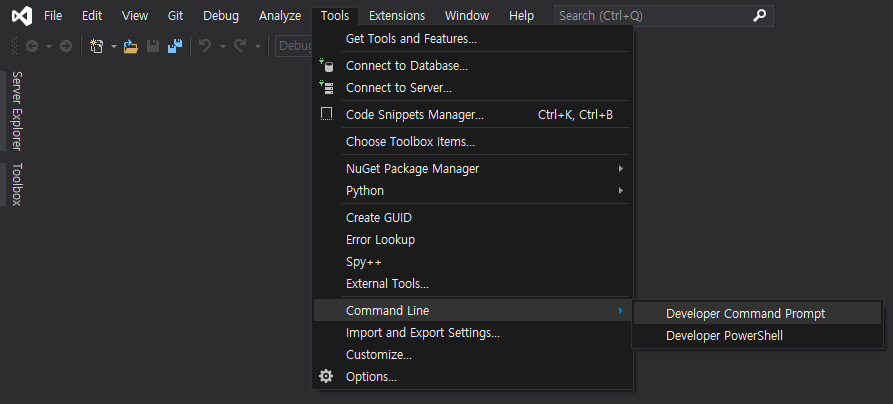Close the Tools menu
Image resolution: width=893 pixels, height=404 pixels.
pos(335,16)
